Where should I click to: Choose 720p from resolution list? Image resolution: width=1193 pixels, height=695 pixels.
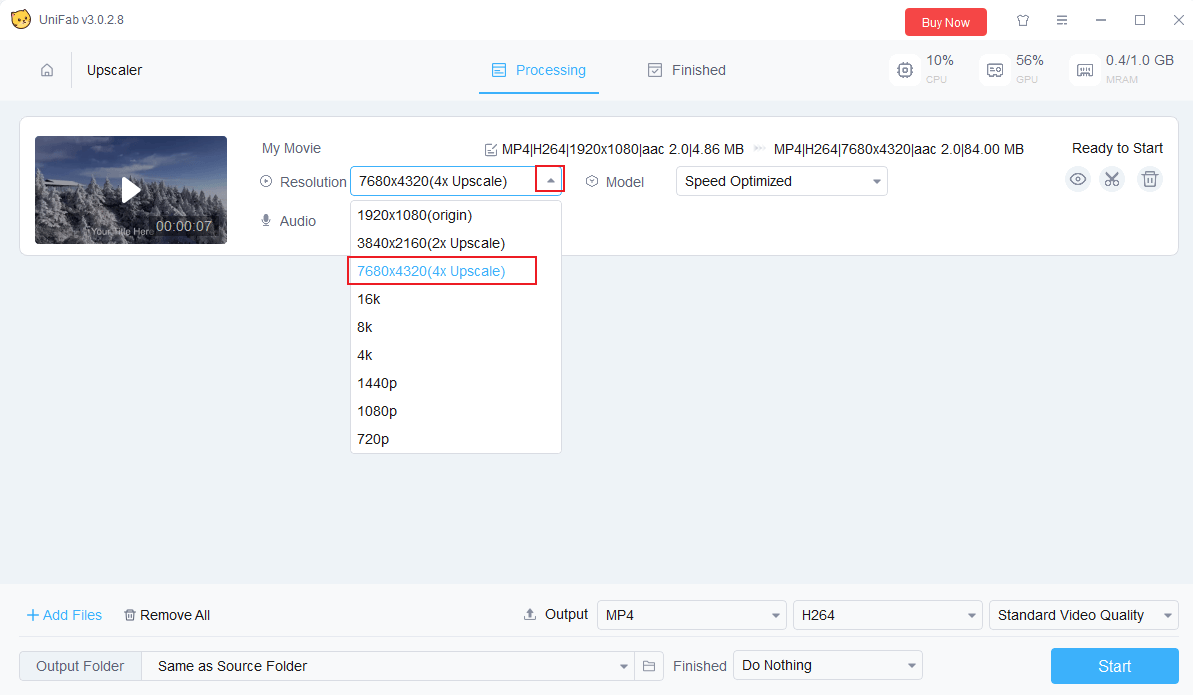[456, 439]
